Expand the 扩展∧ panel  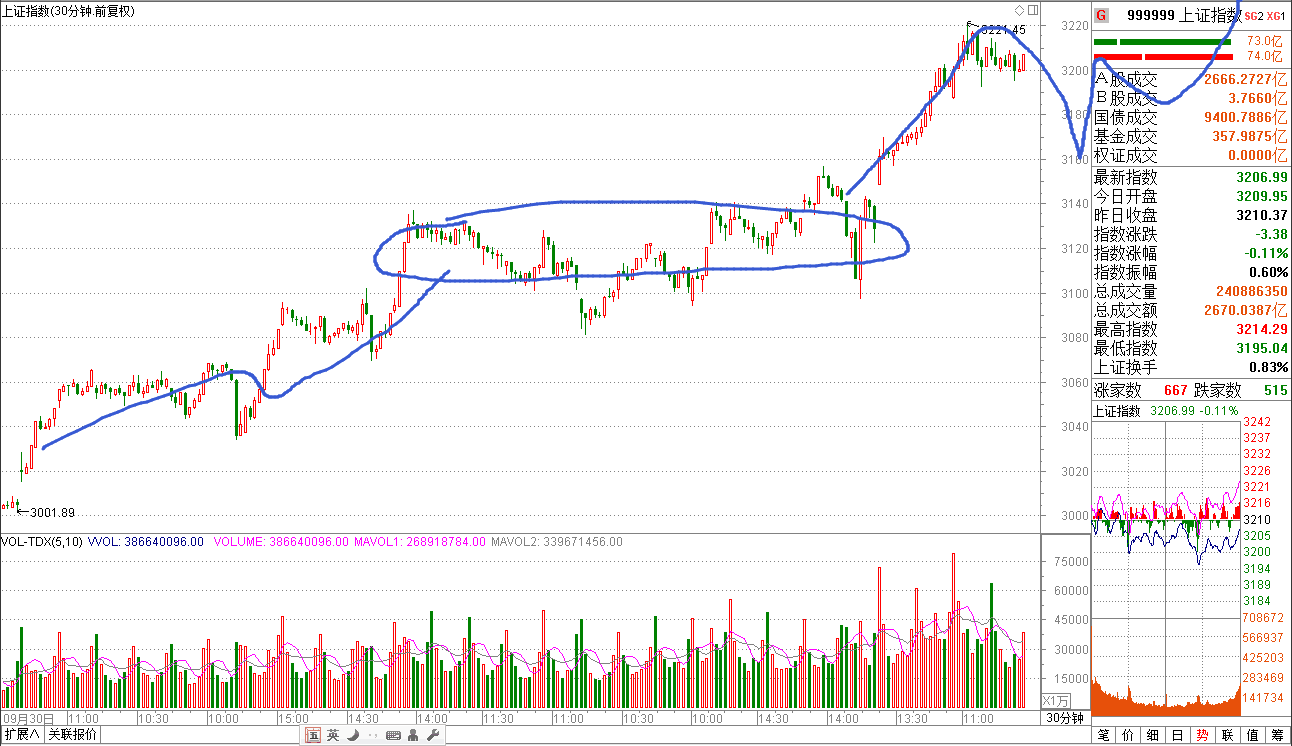pos(21,735)
